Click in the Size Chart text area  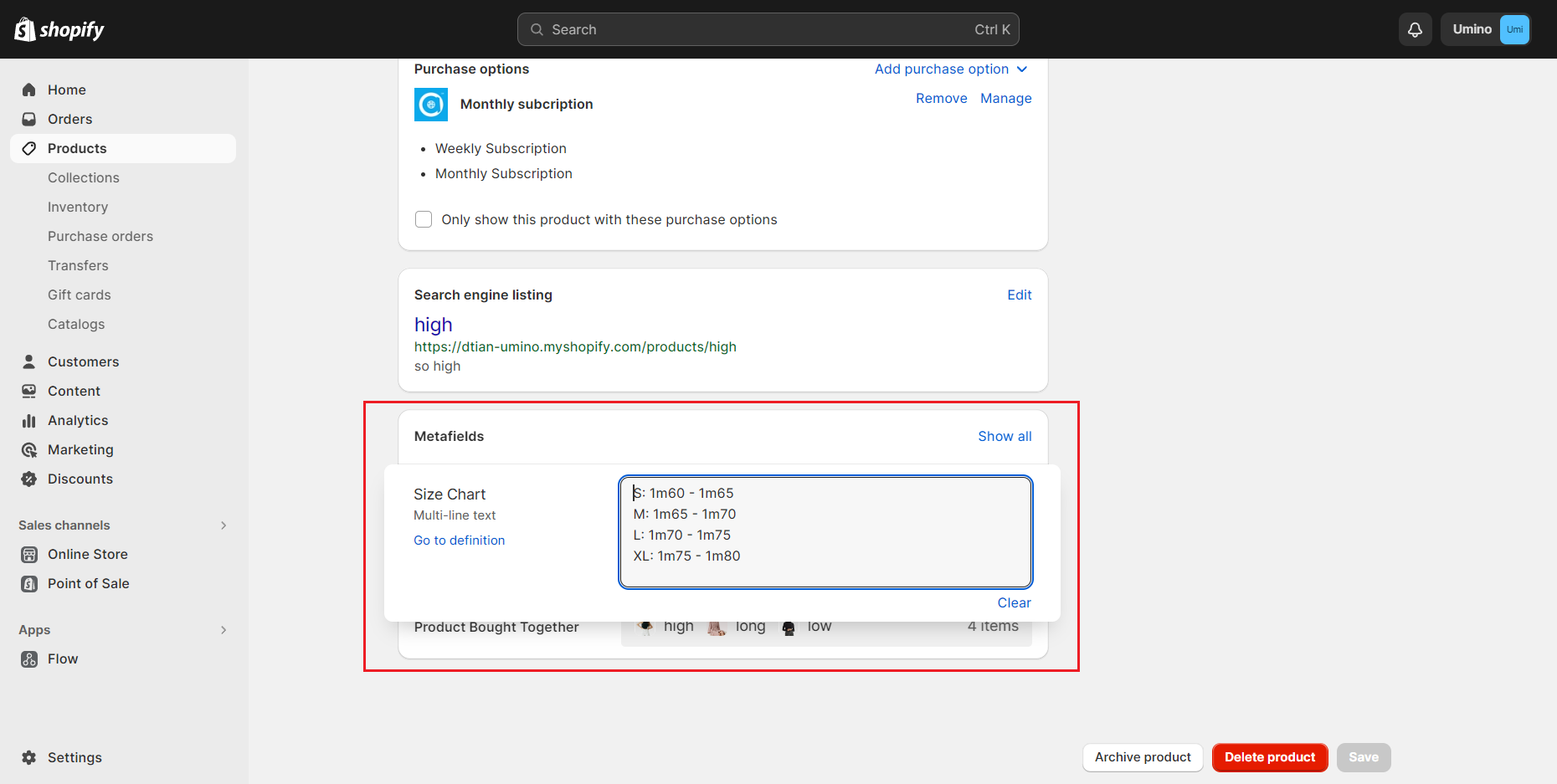click(825, 532)
